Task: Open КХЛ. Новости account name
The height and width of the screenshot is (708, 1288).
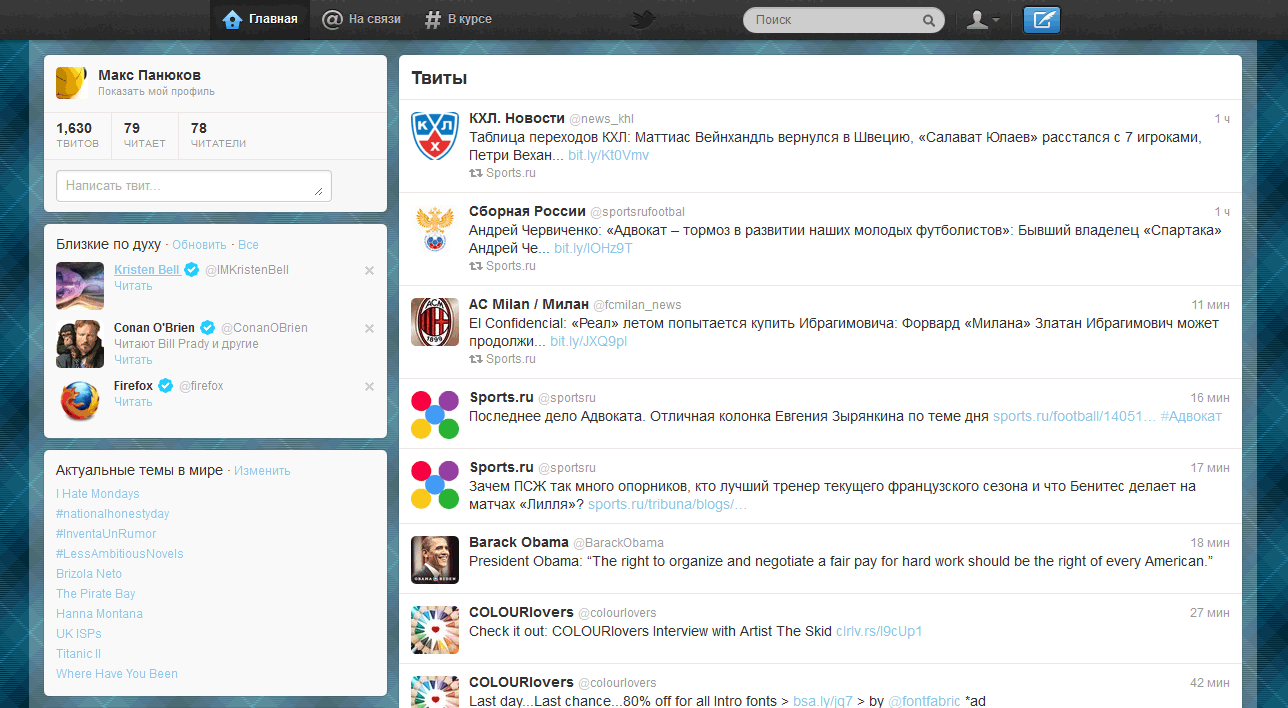Action: point(517,118)
